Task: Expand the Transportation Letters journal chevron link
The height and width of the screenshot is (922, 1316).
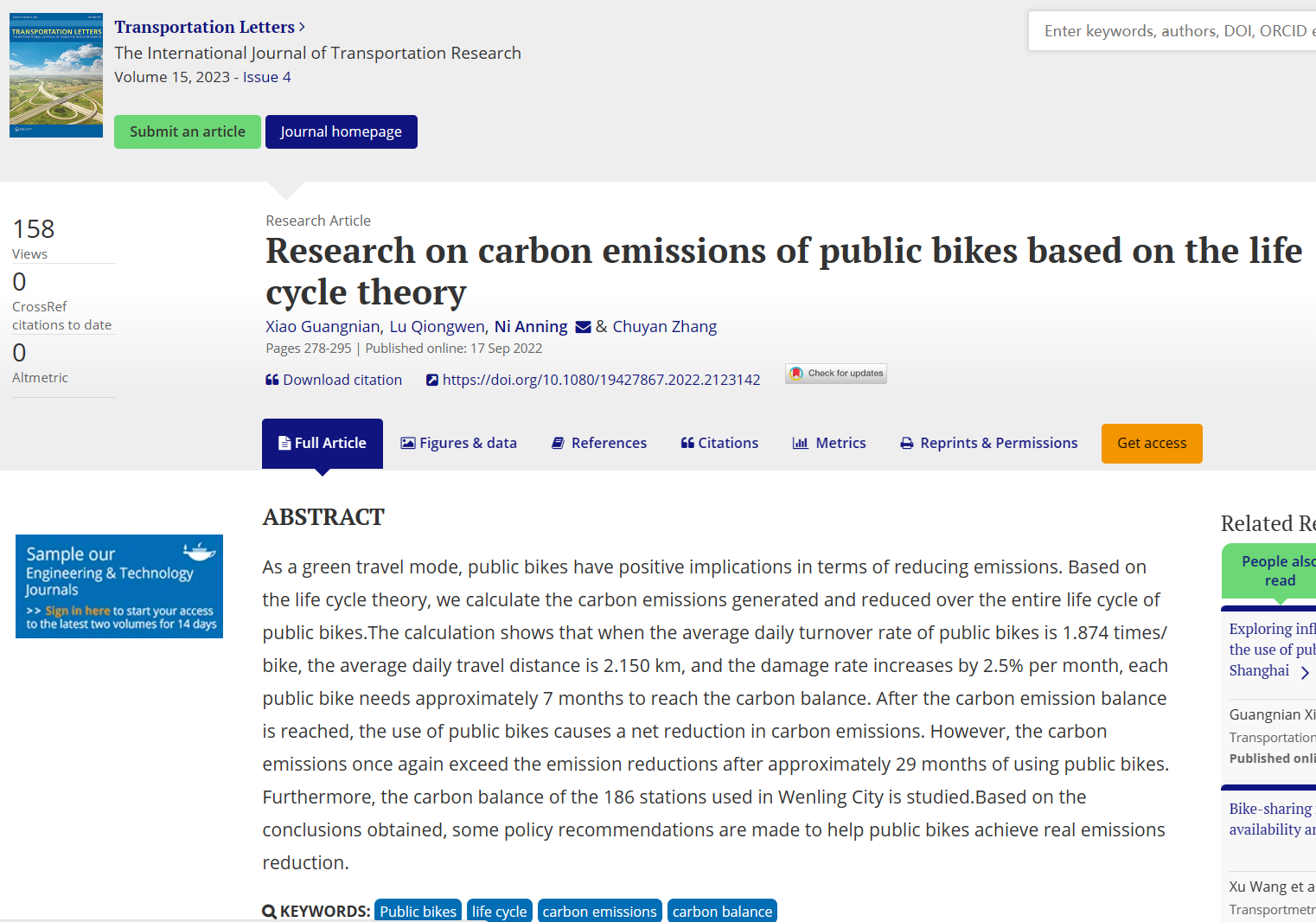Action: click(301, 28)
